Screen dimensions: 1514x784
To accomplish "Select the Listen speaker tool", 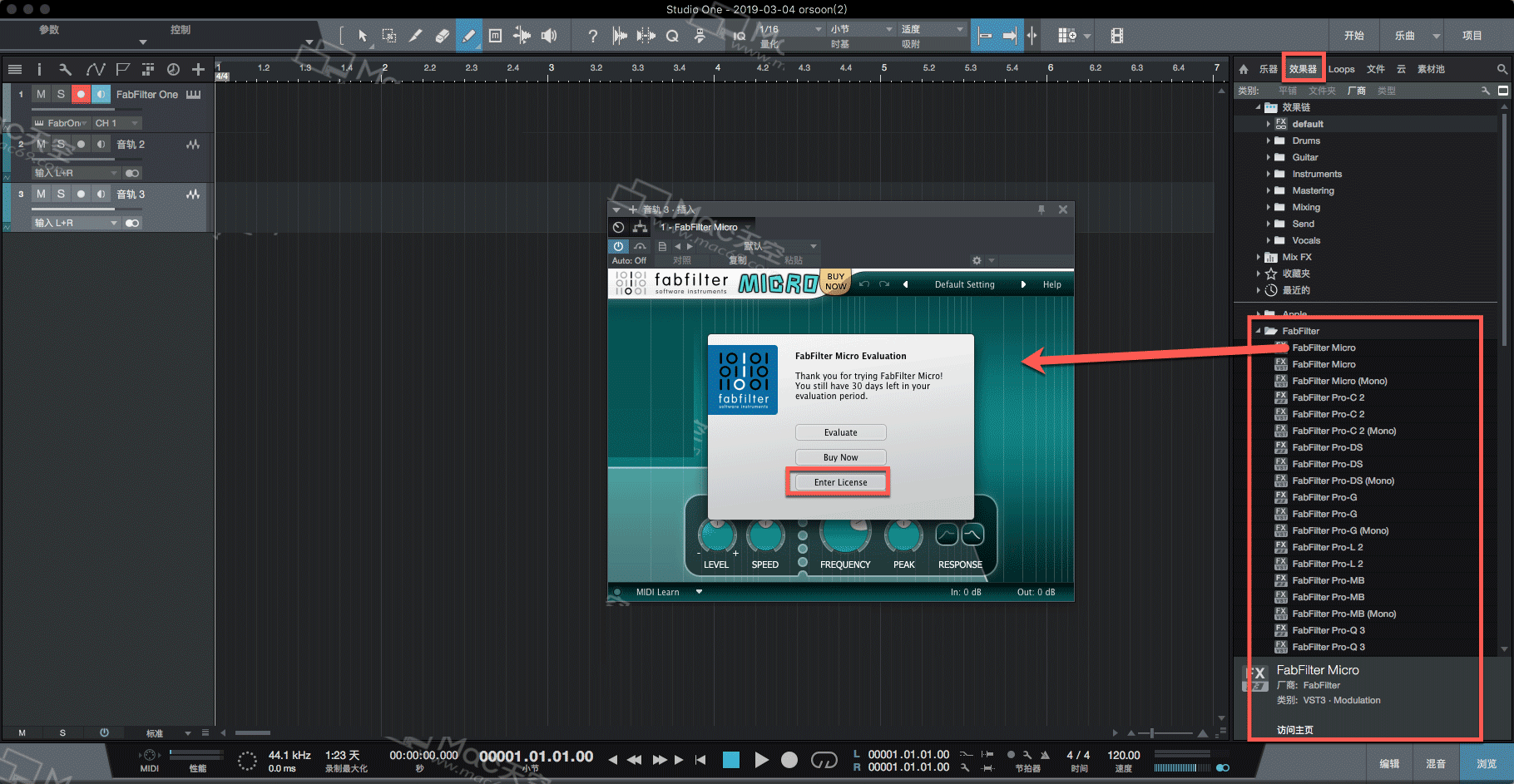I will pos(549,36).
